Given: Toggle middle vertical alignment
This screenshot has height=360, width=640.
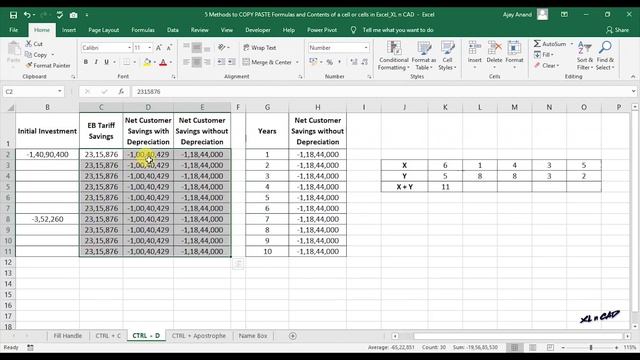Looking at the screenshot, I should (x=197, y=48).
